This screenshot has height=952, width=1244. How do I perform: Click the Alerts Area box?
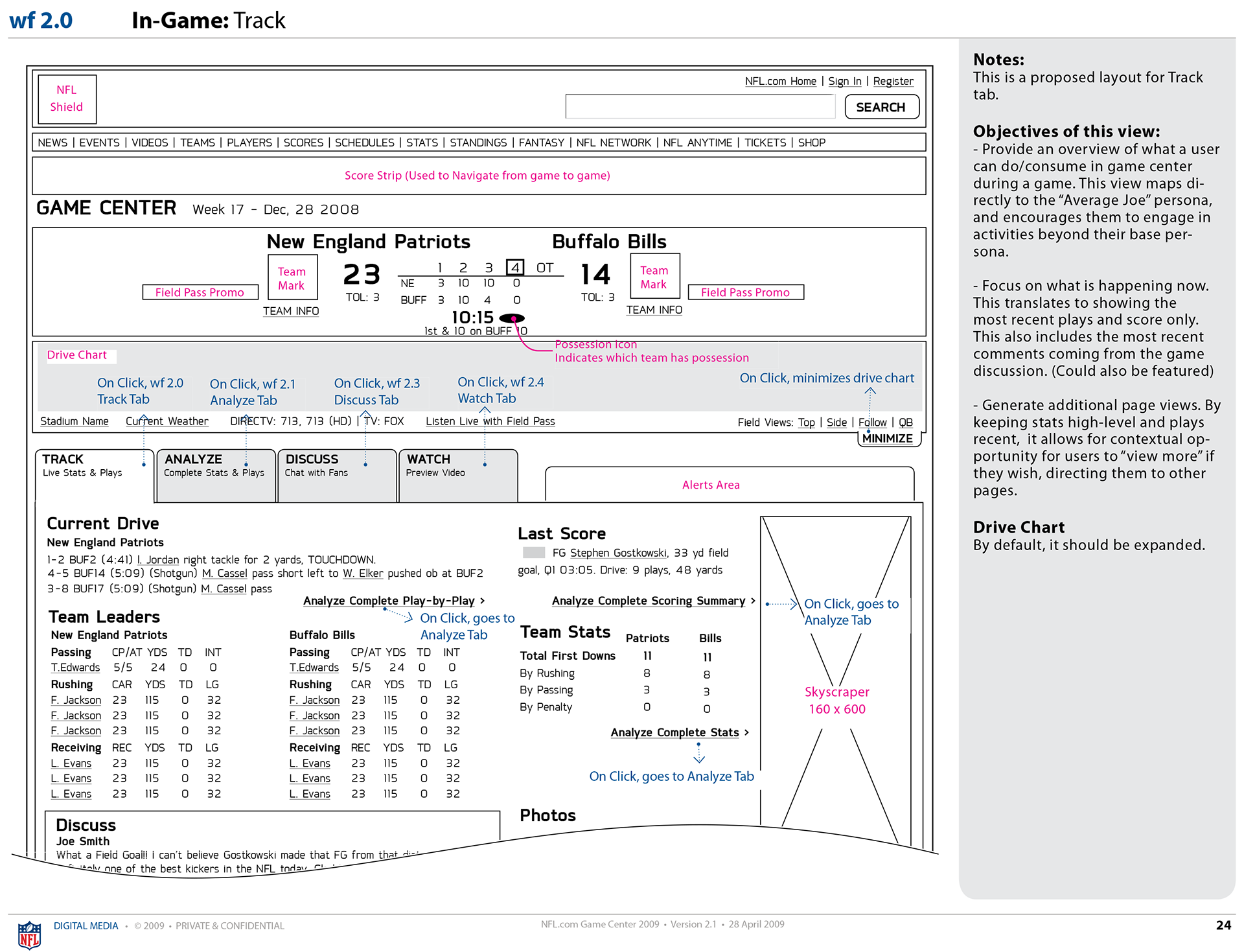730,484
